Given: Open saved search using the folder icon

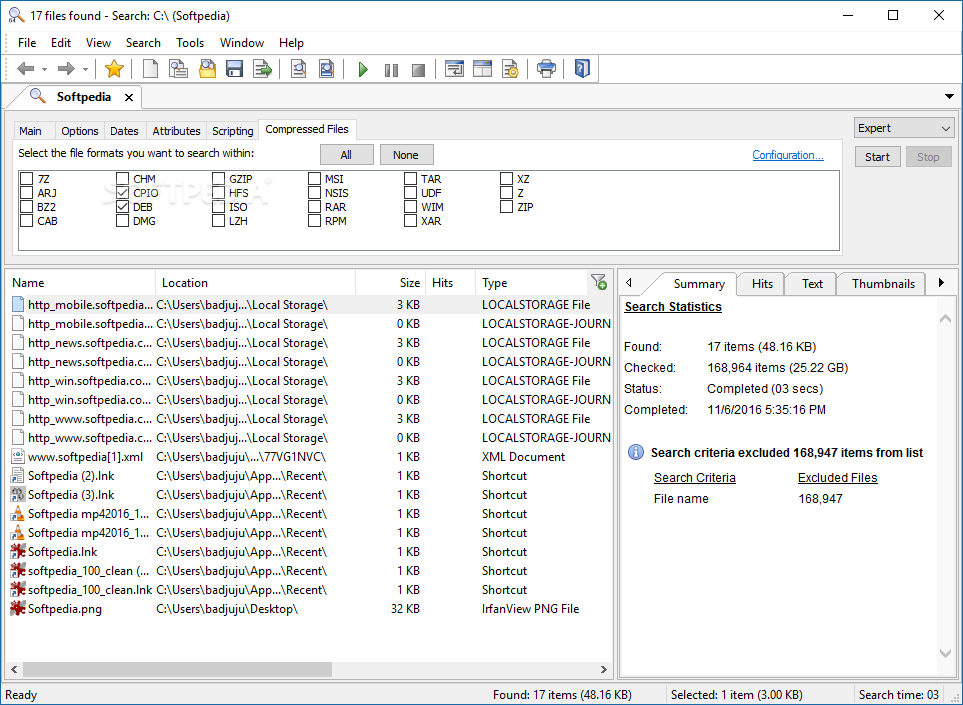Looking at the screenshot, I should pos(207,69).
